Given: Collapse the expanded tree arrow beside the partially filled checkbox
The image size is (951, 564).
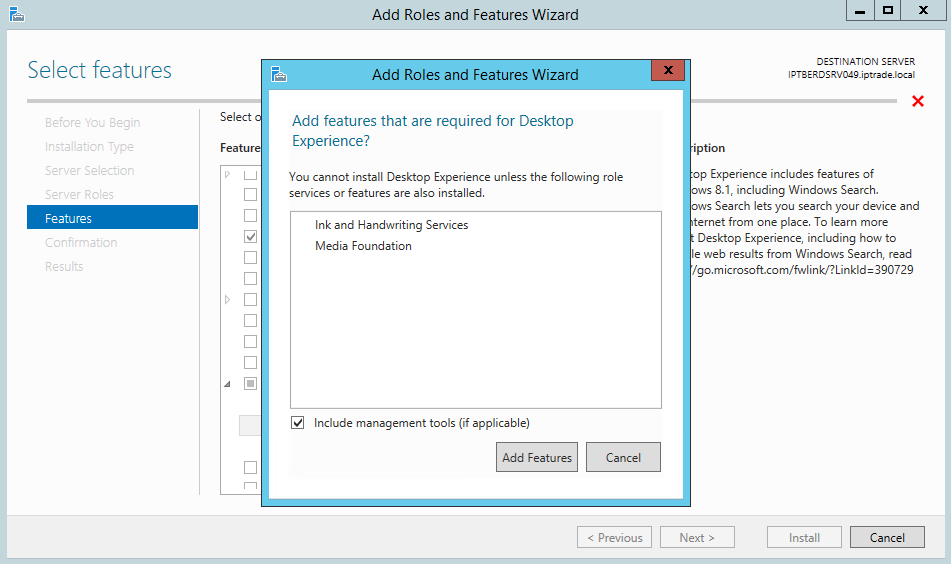Looking at the screenshot, I should click(x=227, y=384).
